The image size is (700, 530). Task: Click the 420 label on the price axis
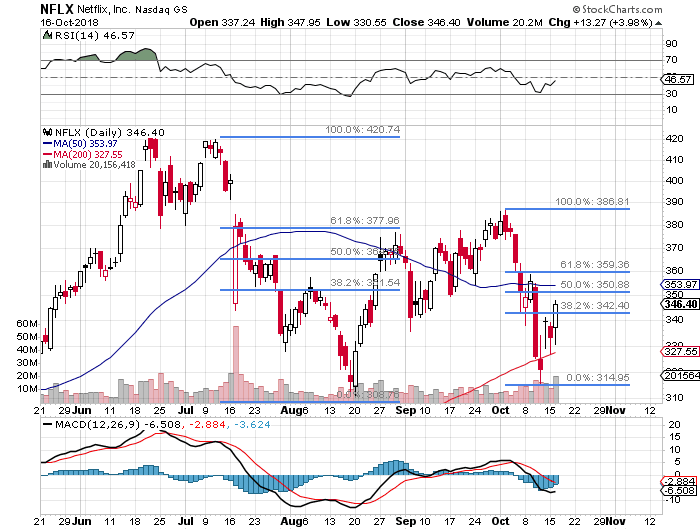[675, 139]
